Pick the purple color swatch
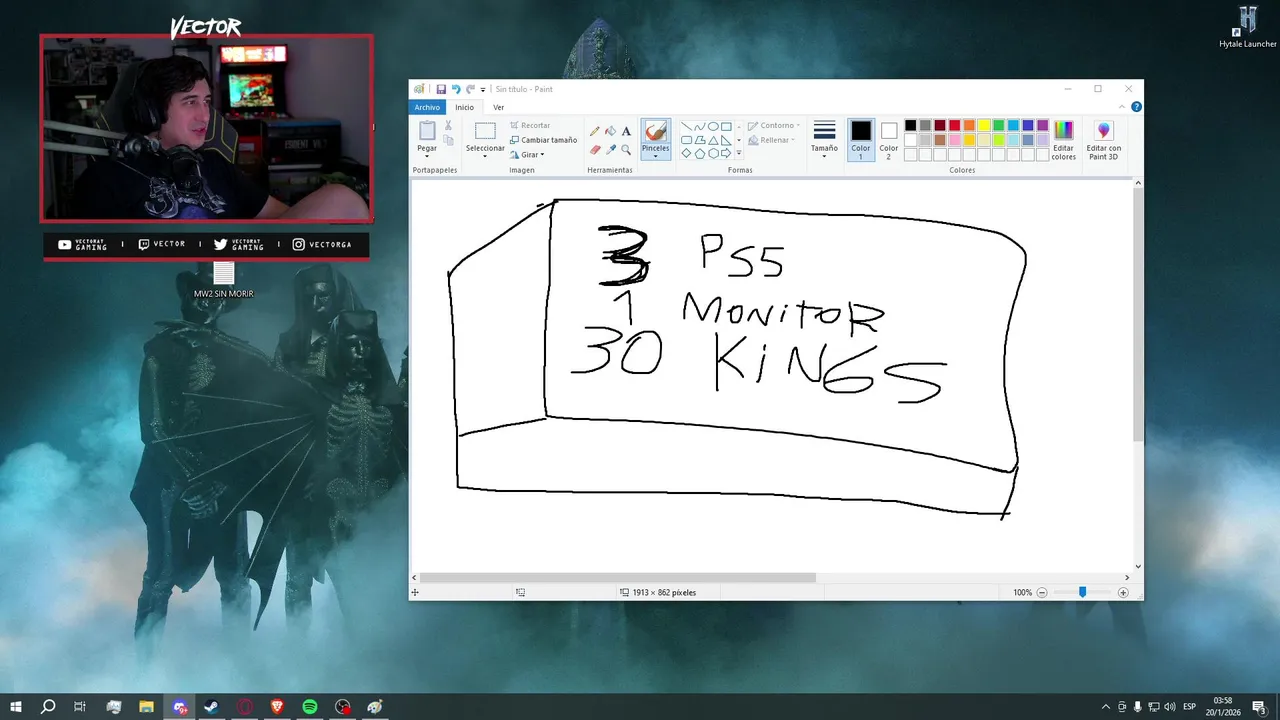 pos(1043,125)
